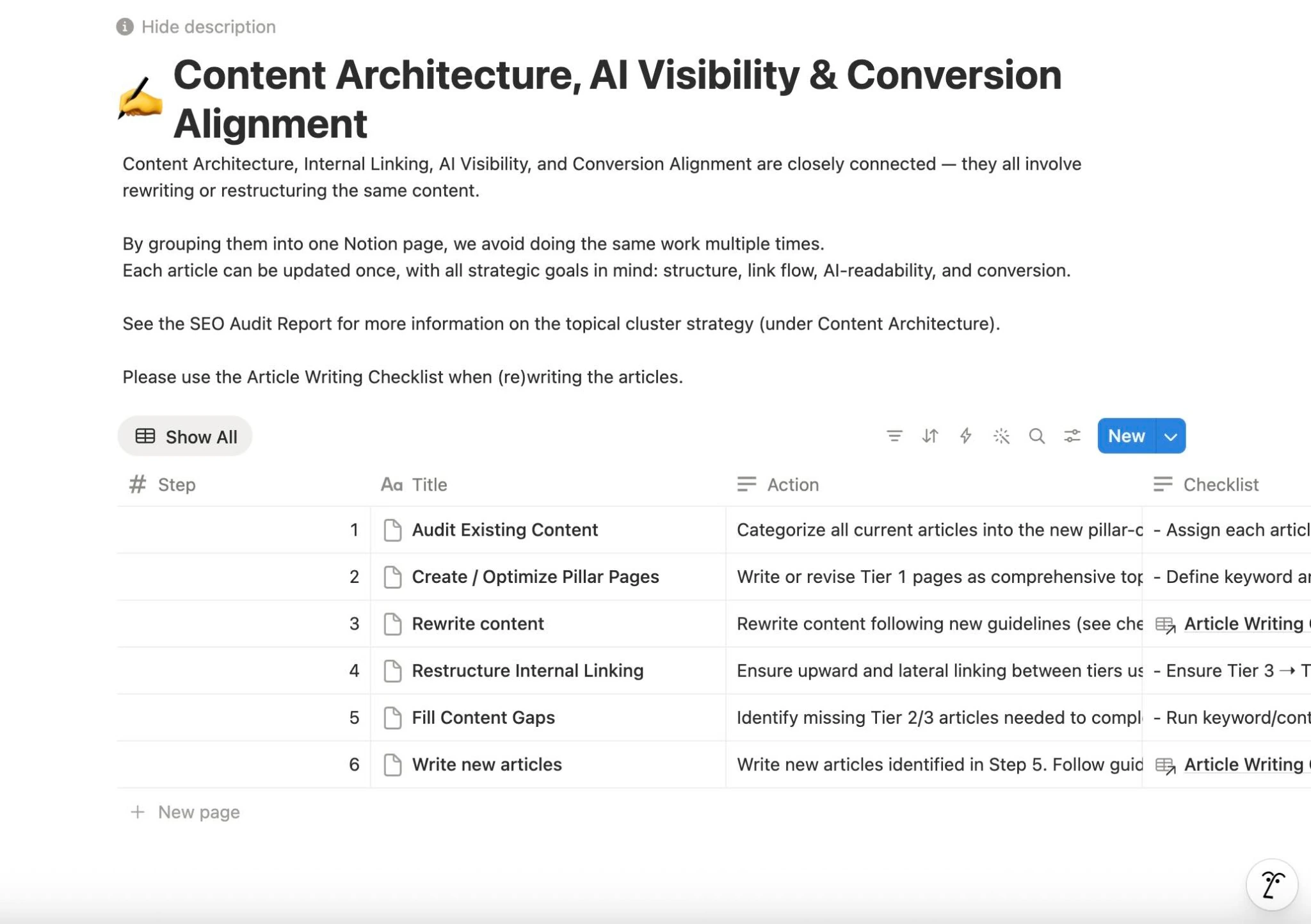This screenshot has width=1311, height=924.
Task: Click the writing hand page emoji icon
Action: click(x=140, y=98)
